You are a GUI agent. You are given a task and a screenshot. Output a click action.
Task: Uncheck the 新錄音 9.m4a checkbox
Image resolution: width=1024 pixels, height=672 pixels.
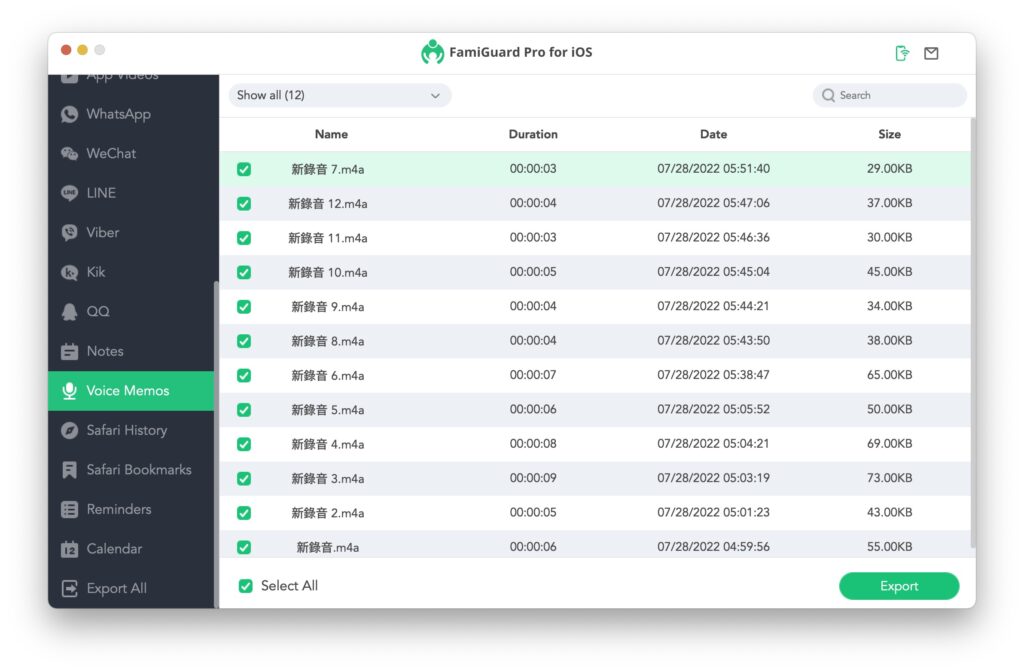tap(244, 307)
